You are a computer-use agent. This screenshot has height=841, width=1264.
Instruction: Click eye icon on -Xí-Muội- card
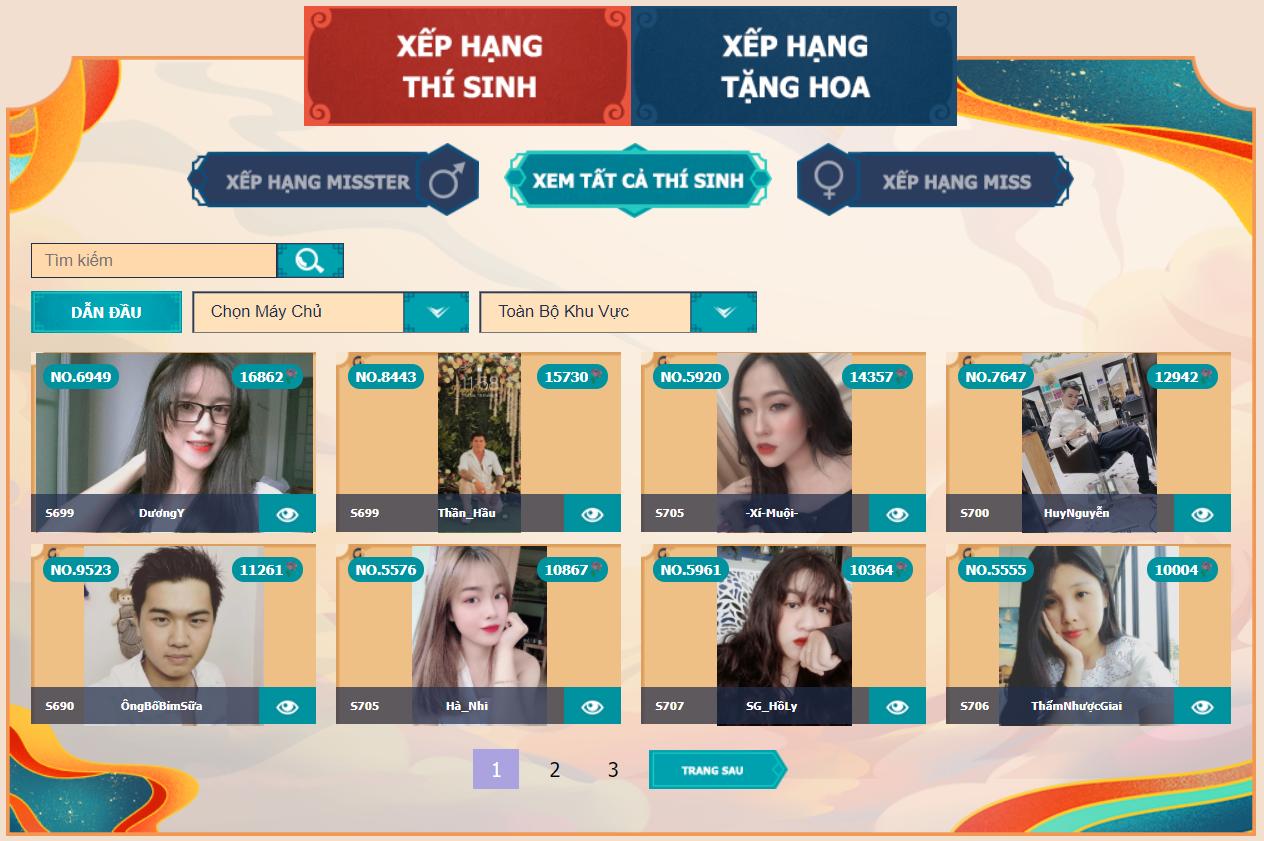click(x=897, y=513)
